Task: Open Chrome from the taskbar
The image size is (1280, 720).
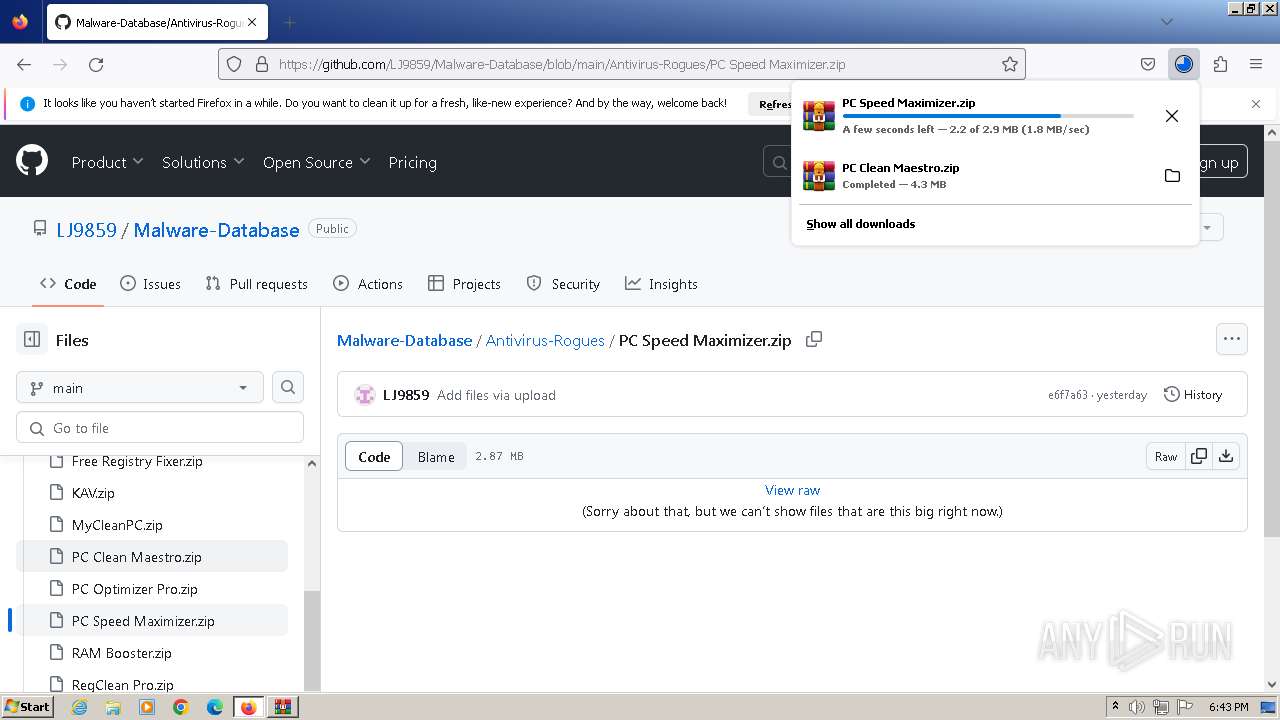Action: click(x=180, y=707)
